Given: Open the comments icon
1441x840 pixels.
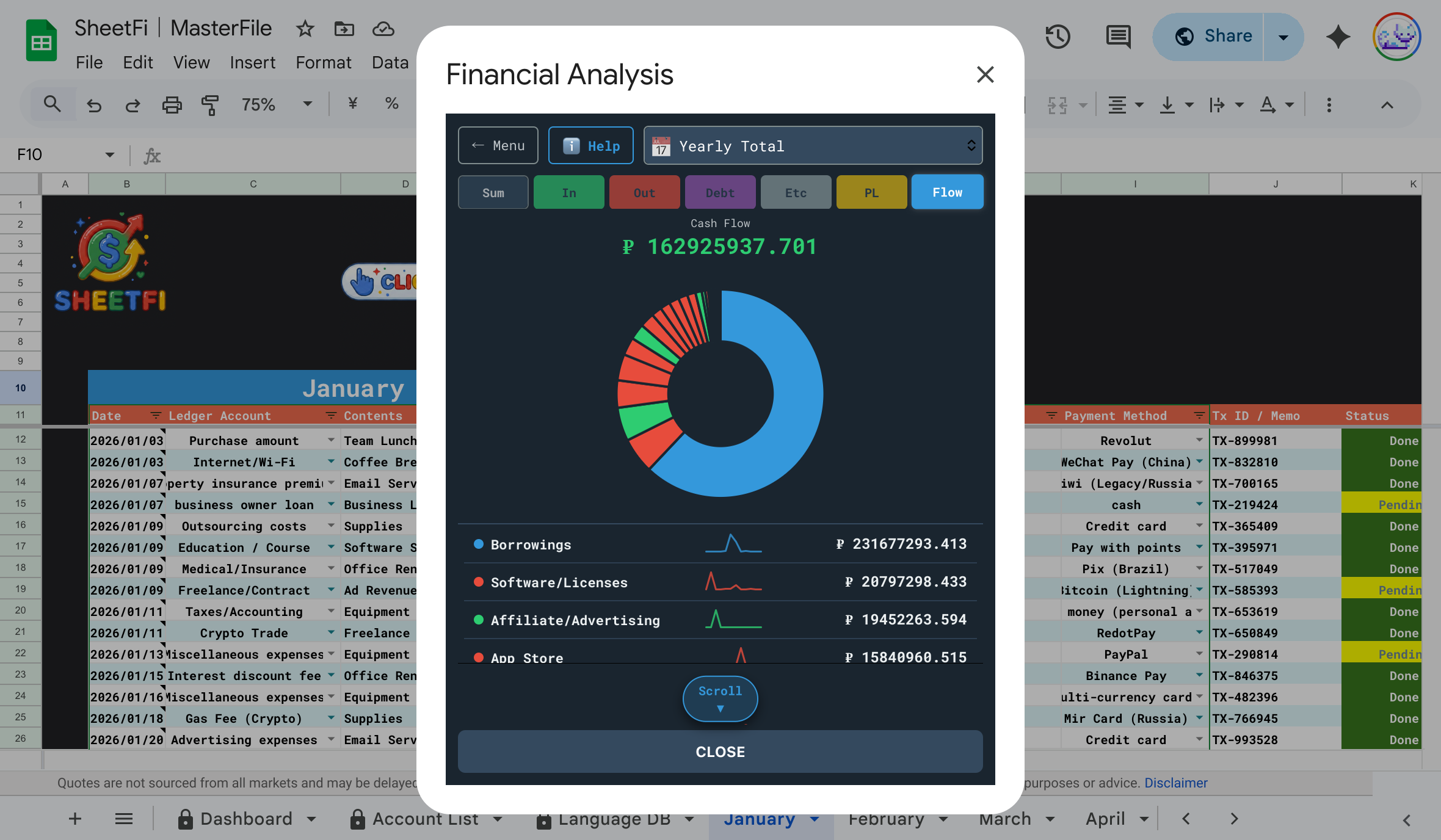Looking at the screenshot, I should click(x=1118, y=37).
